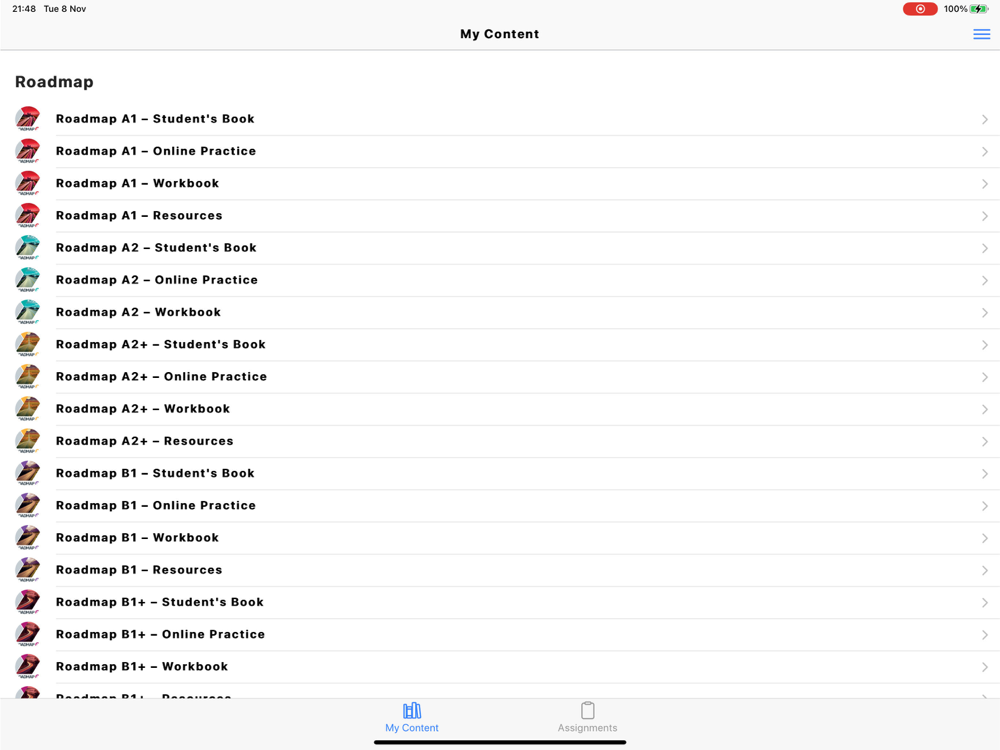Open 'Roadmap A1 – Workbook' title
Image resolution: width=1000 pixels, height=750 pixels.
[x=137, y=183]
